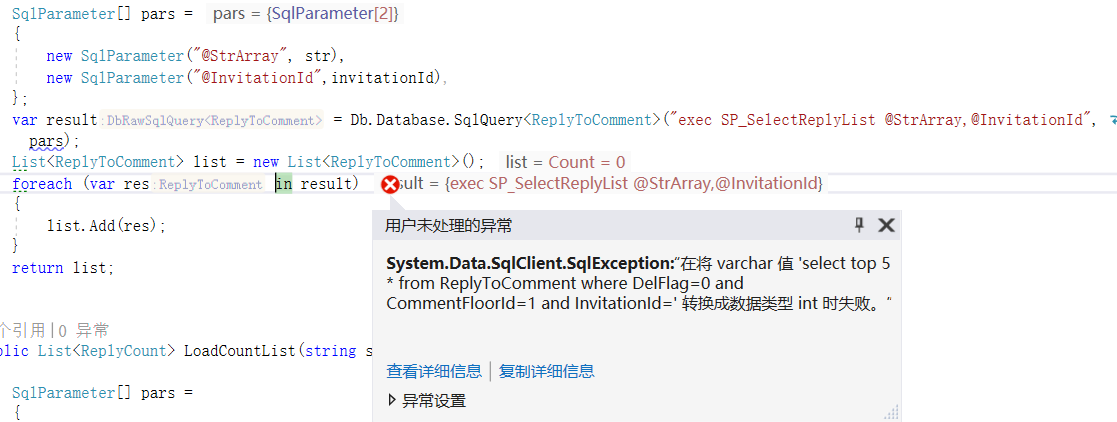Click the SqlException message text
The width and height of the screenshot is (1117, 422).
point(638,283)
